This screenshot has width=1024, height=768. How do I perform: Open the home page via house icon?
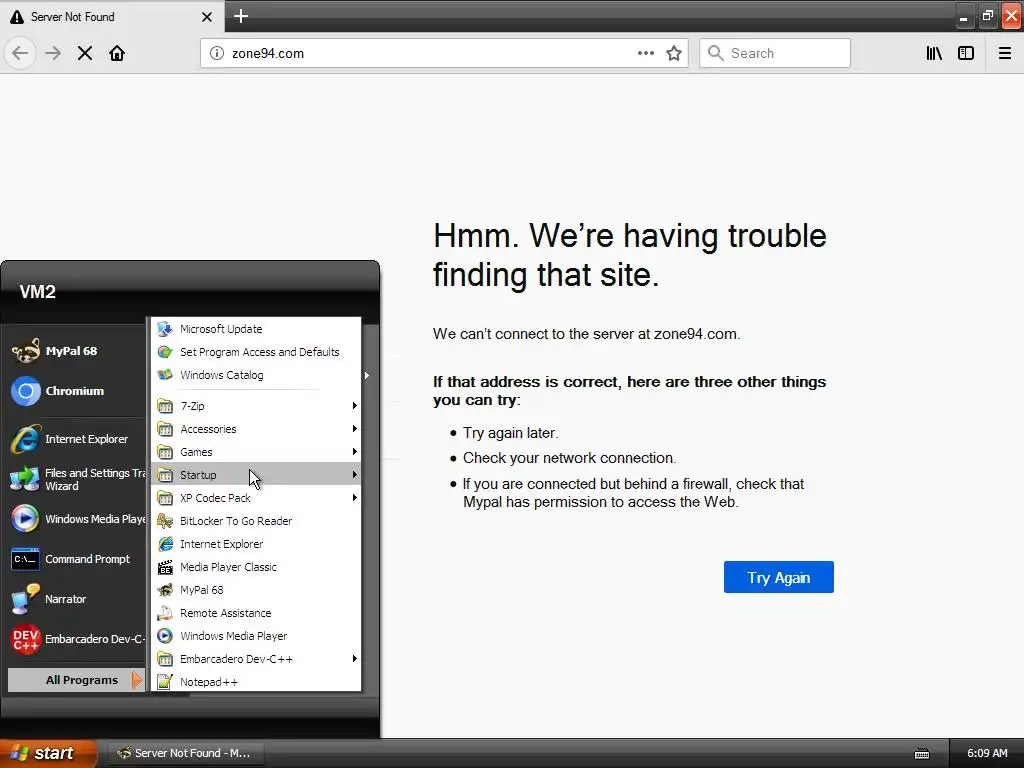click(117, 54)
